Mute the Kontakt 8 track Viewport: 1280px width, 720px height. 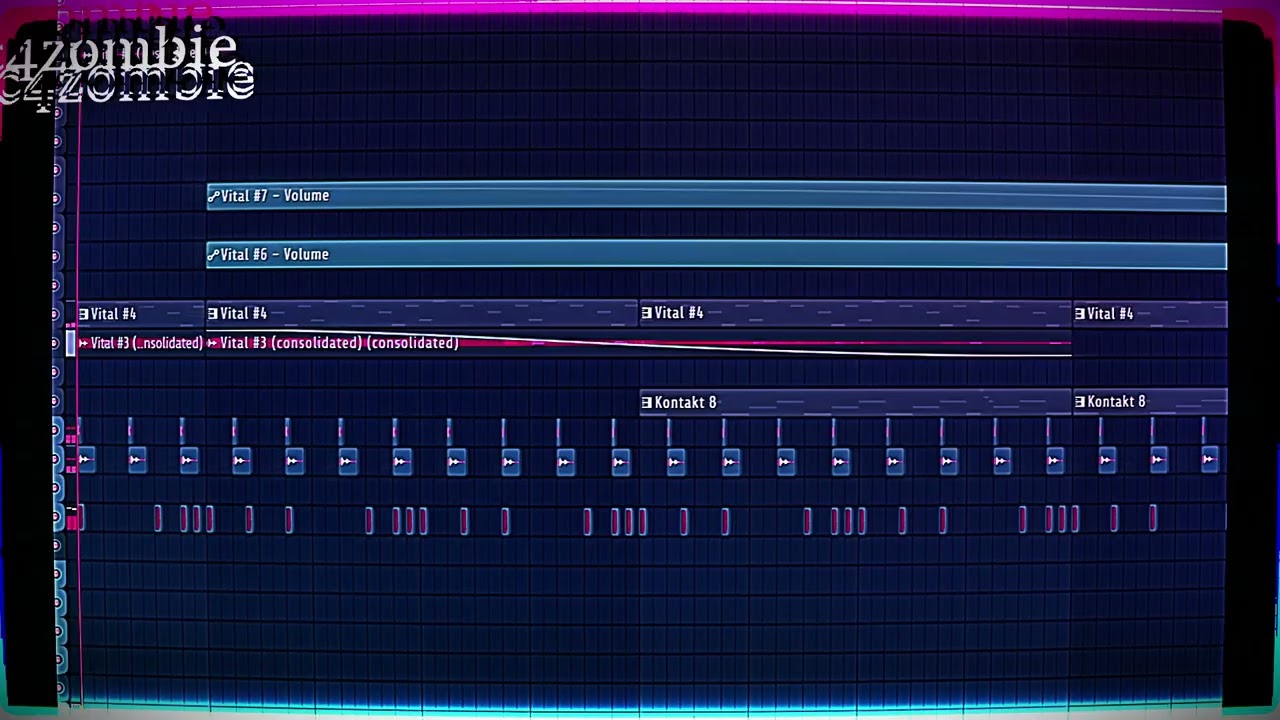(56, 401)
